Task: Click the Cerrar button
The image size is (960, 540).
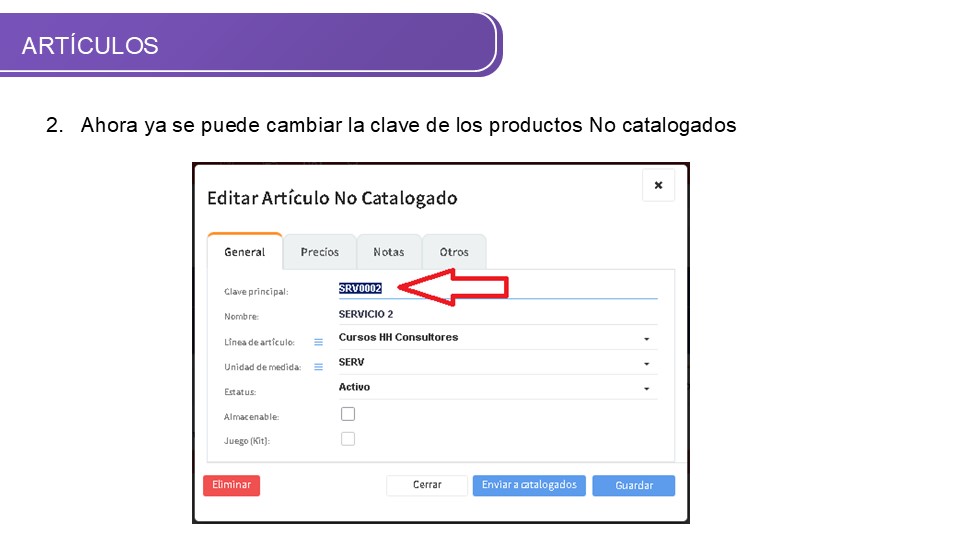Action: pyautogui.click(x=427, y=485)
